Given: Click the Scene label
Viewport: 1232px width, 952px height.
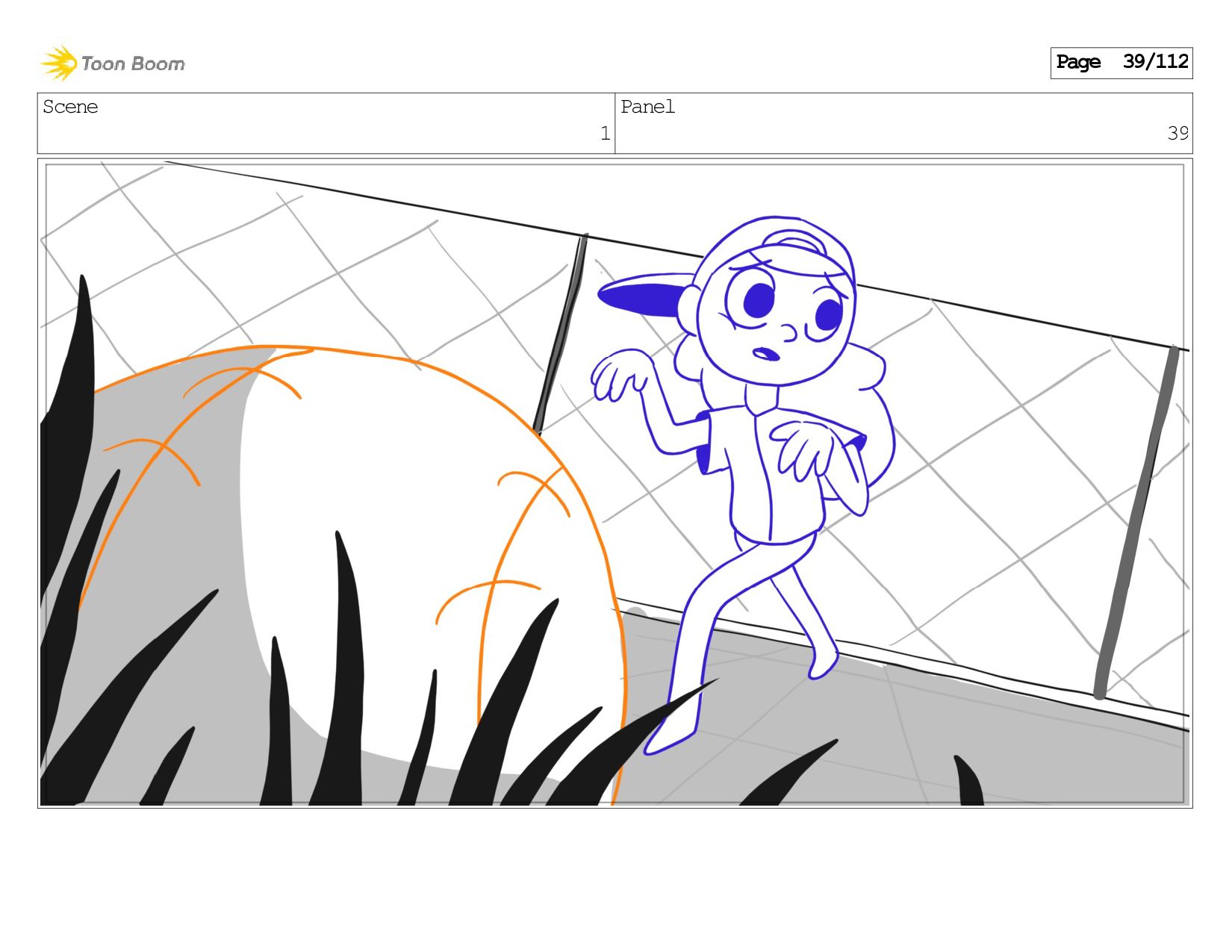Looking at the screenshot, I should tap(70, 107).
